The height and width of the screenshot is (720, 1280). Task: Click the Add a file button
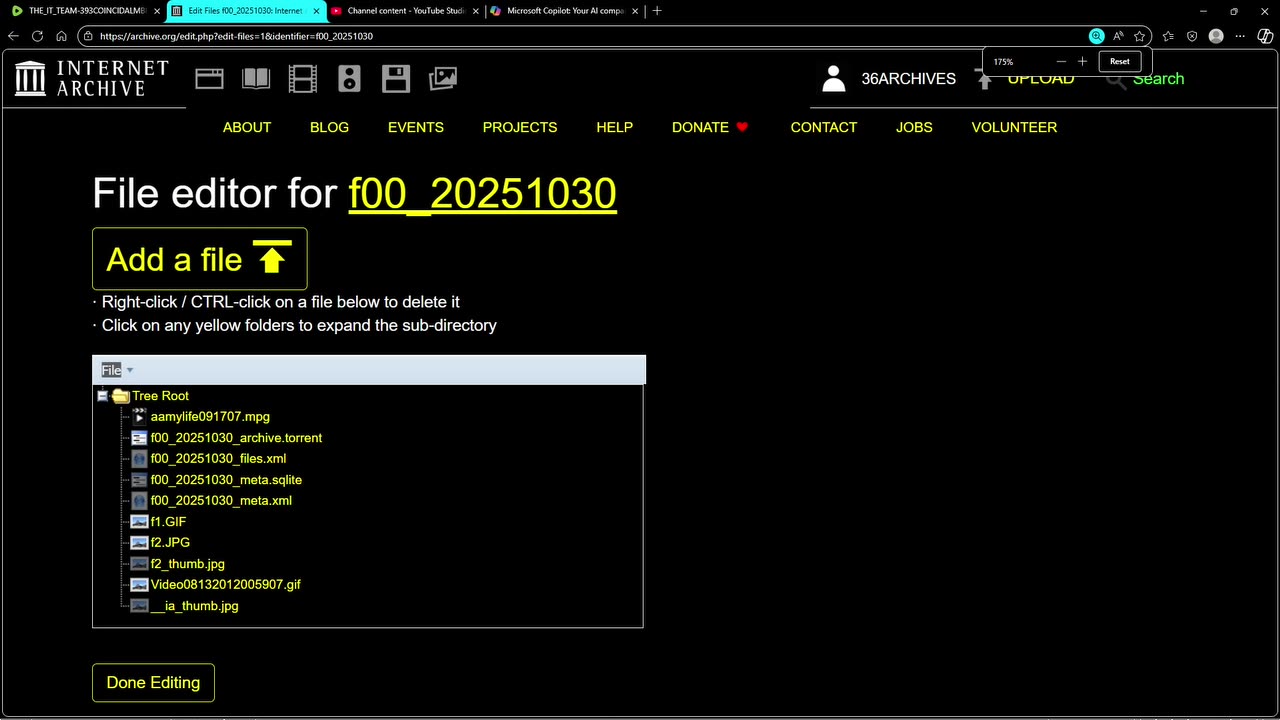(199, 259)
